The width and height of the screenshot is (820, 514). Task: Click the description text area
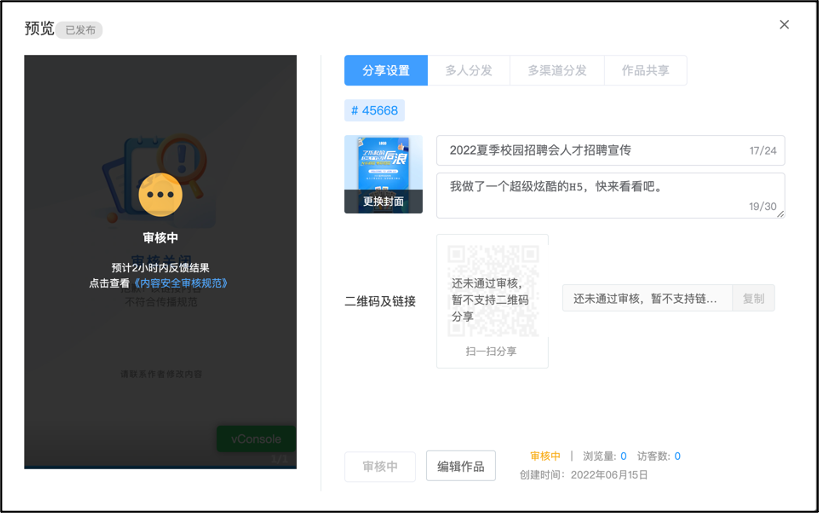[610, 194]
